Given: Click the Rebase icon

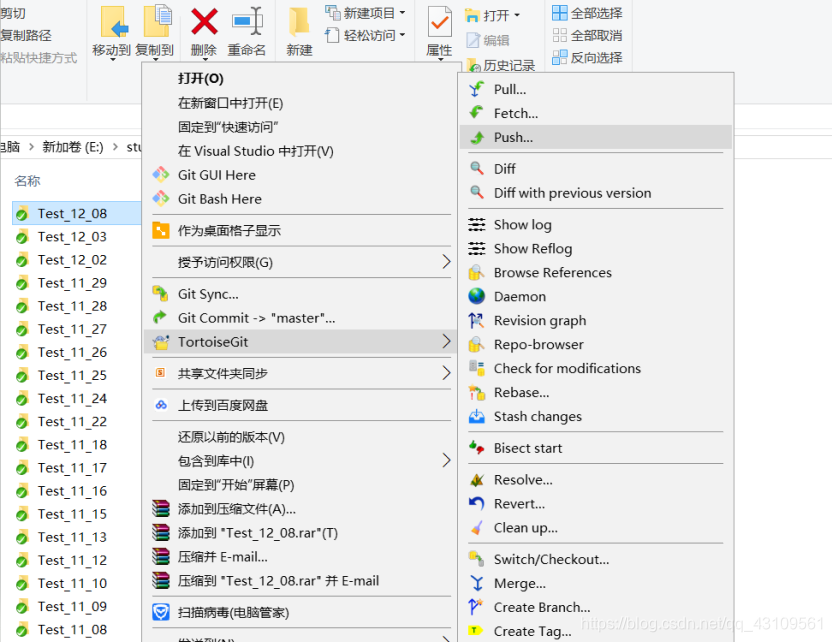Looking at the screenshot, I should coord(476,393).
